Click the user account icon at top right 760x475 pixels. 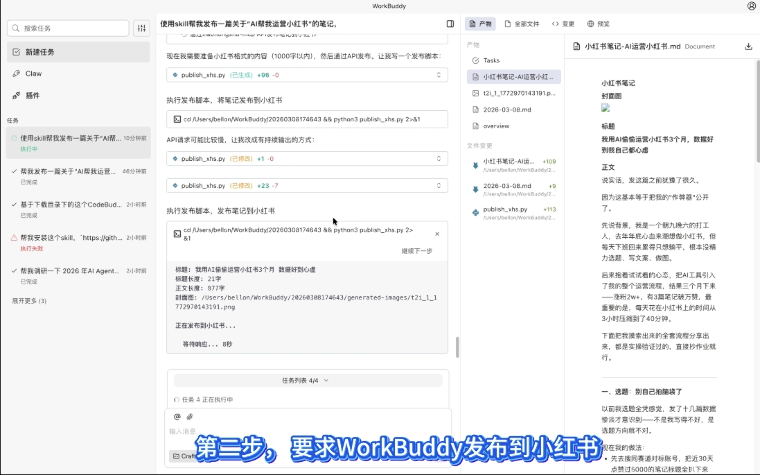point(752,6)
